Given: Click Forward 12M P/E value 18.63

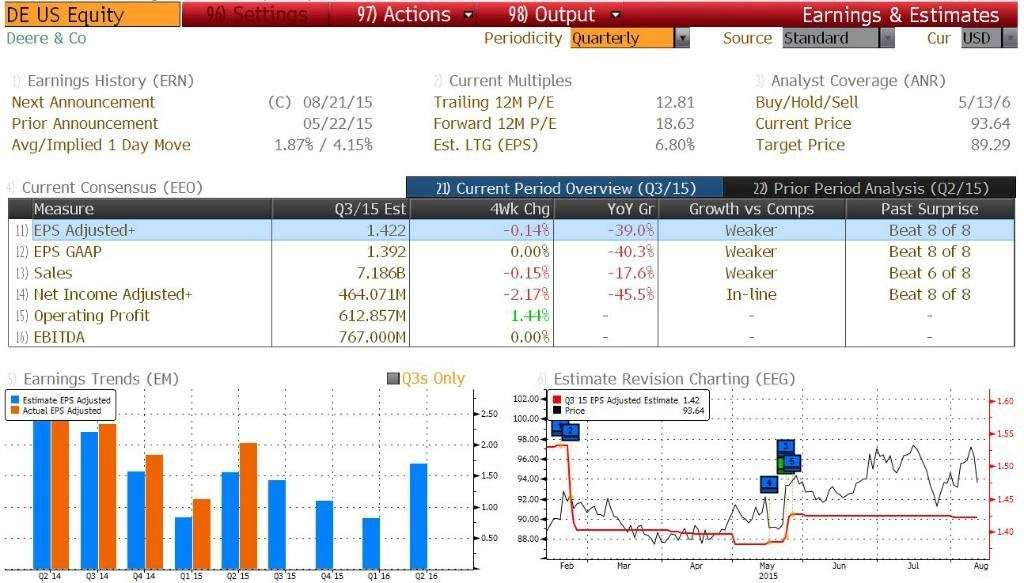Looking at the screenshot, I should [675, 124].
